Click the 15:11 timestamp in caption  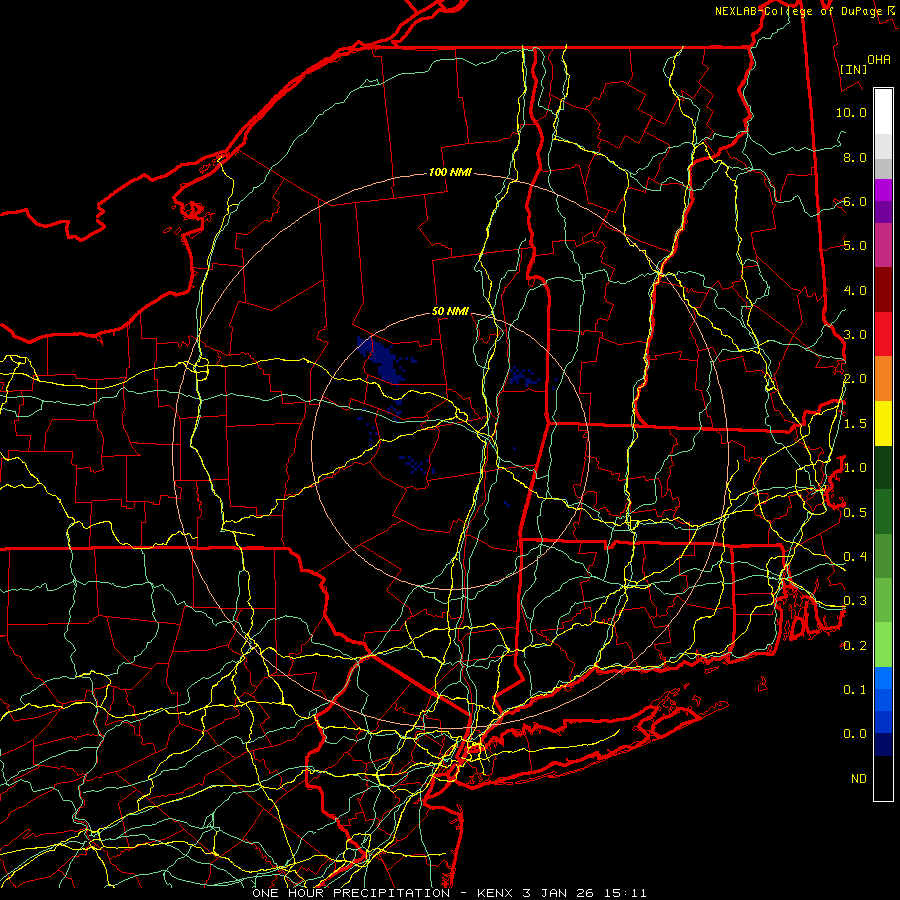tap(624, 893)
